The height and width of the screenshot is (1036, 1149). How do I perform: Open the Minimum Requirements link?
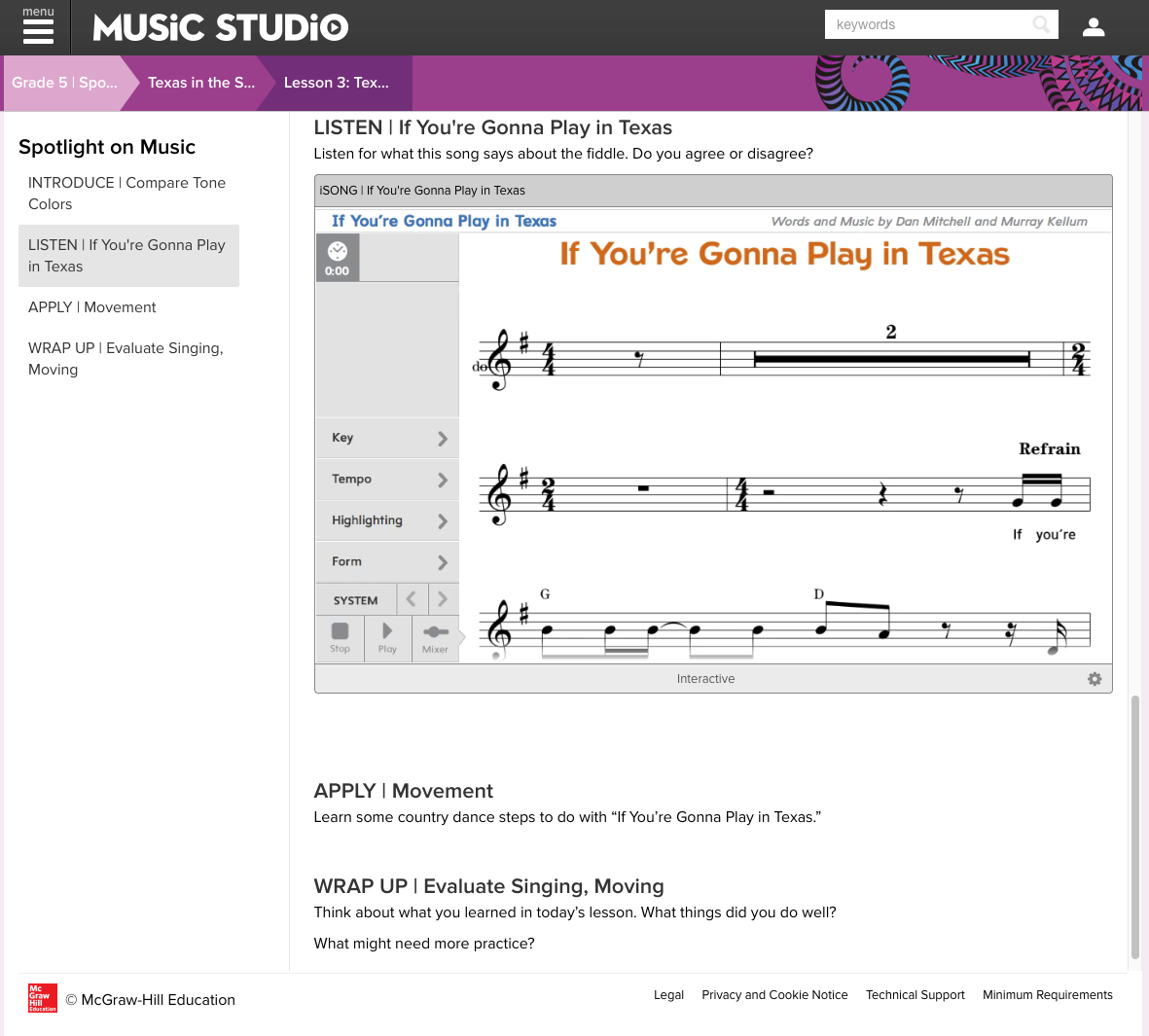1047,995
